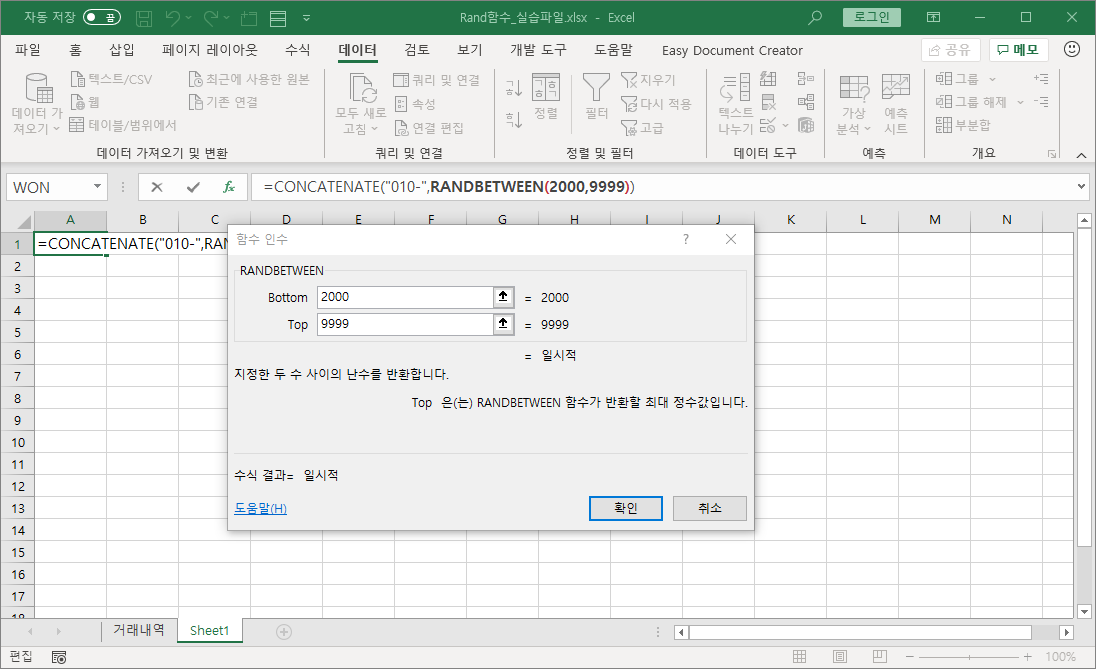Image resolution: width=1096 pixels, height=669 pixels.
Task: Click the Redo arrow icon
Action: coord(211,18)
